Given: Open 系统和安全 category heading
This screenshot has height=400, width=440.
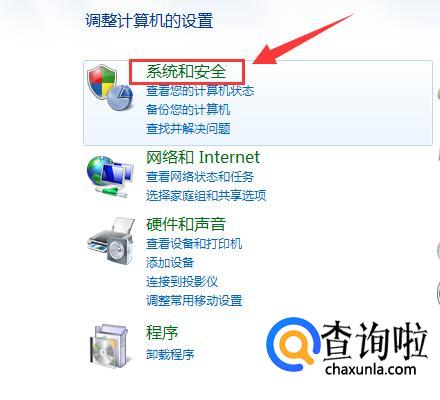Looking at the screenshot, I should (186, 71).
